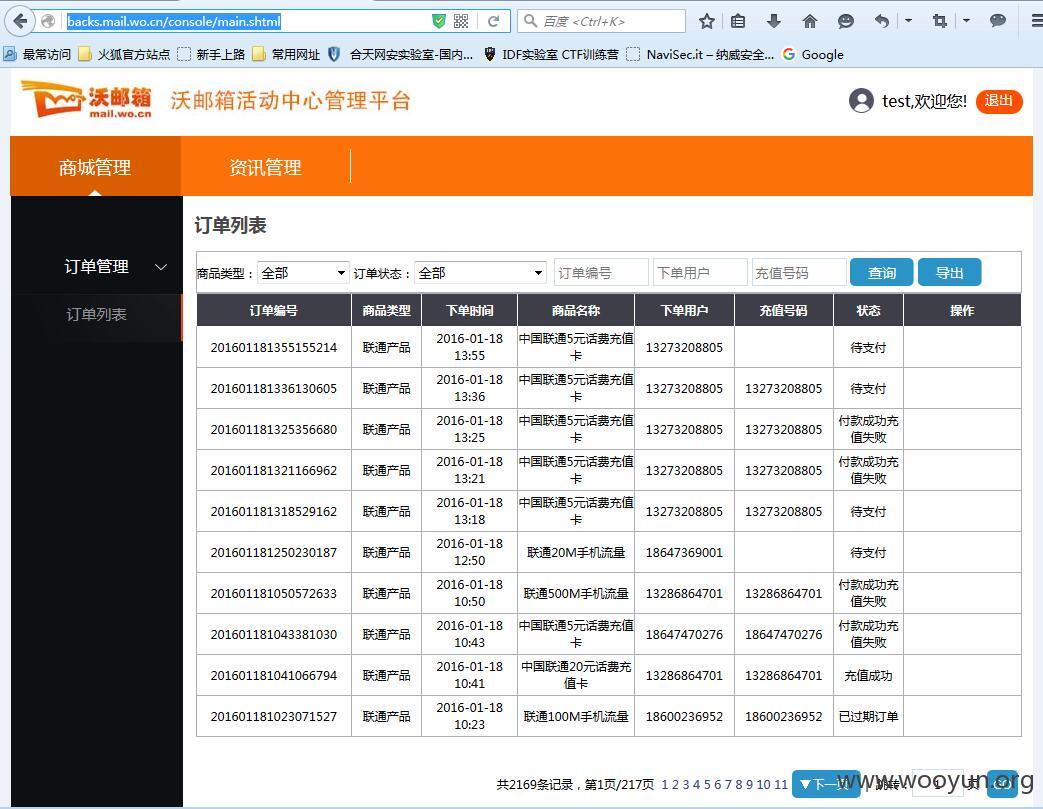Click user number 18647369001

(x=684, y=552)
